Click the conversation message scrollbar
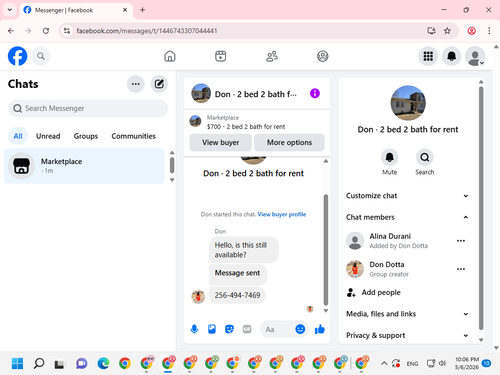500x375 pixels. point(326,250)
